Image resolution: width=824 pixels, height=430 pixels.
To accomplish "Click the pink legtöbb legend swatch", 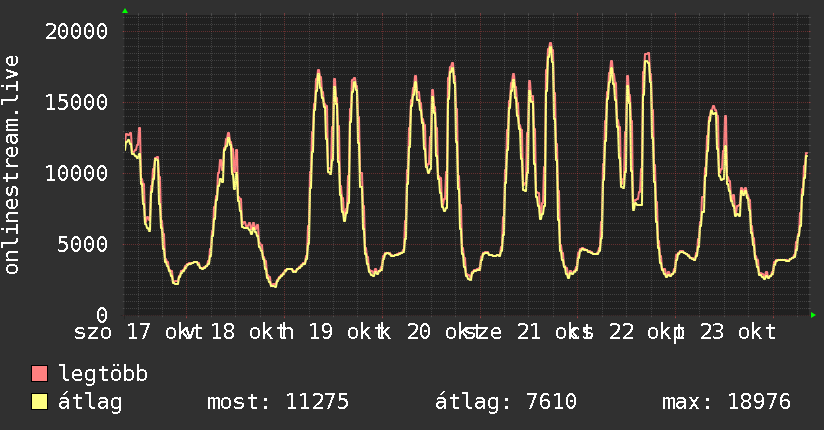I will (x=39, y=373).
